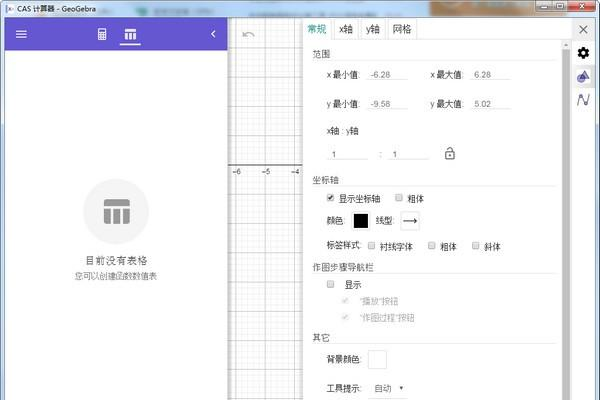Toggle the 显示坐标轴 checkbox
This screenshot has width=600, height=400.
(331, 198)
